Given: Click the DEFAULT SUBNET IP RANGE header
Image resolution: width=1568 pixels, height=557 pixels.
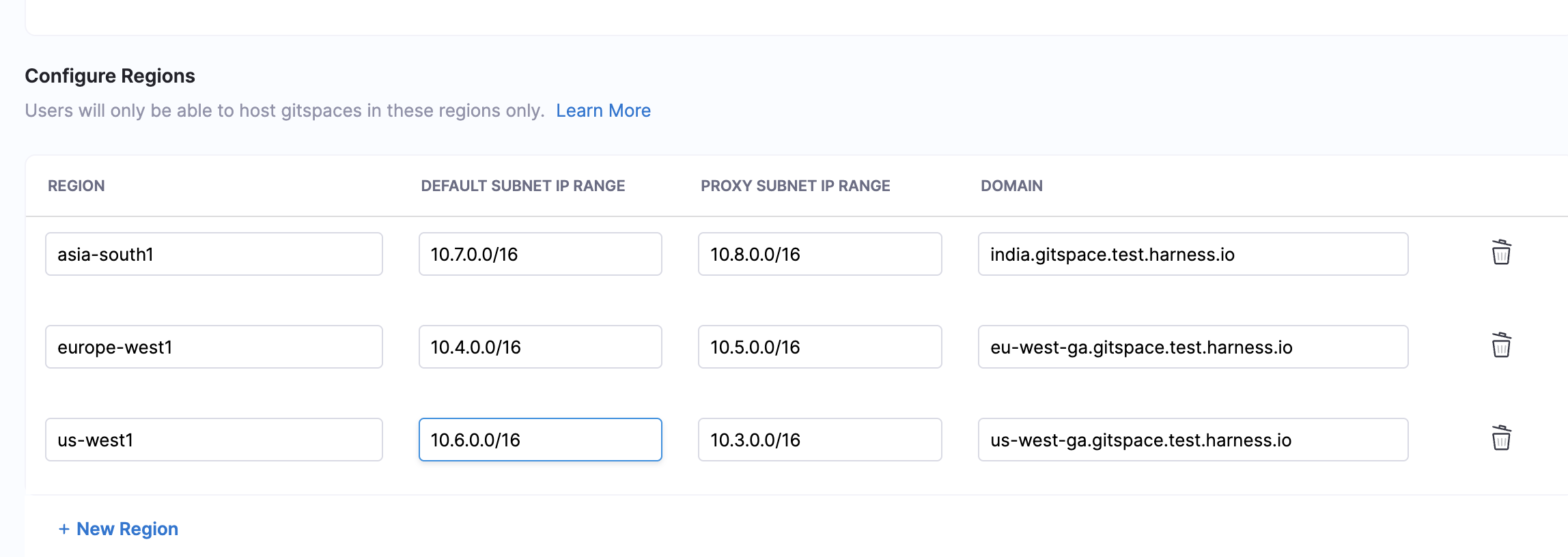Looking at the screenshot, I should pyautogui.click(x=523, y=186).
